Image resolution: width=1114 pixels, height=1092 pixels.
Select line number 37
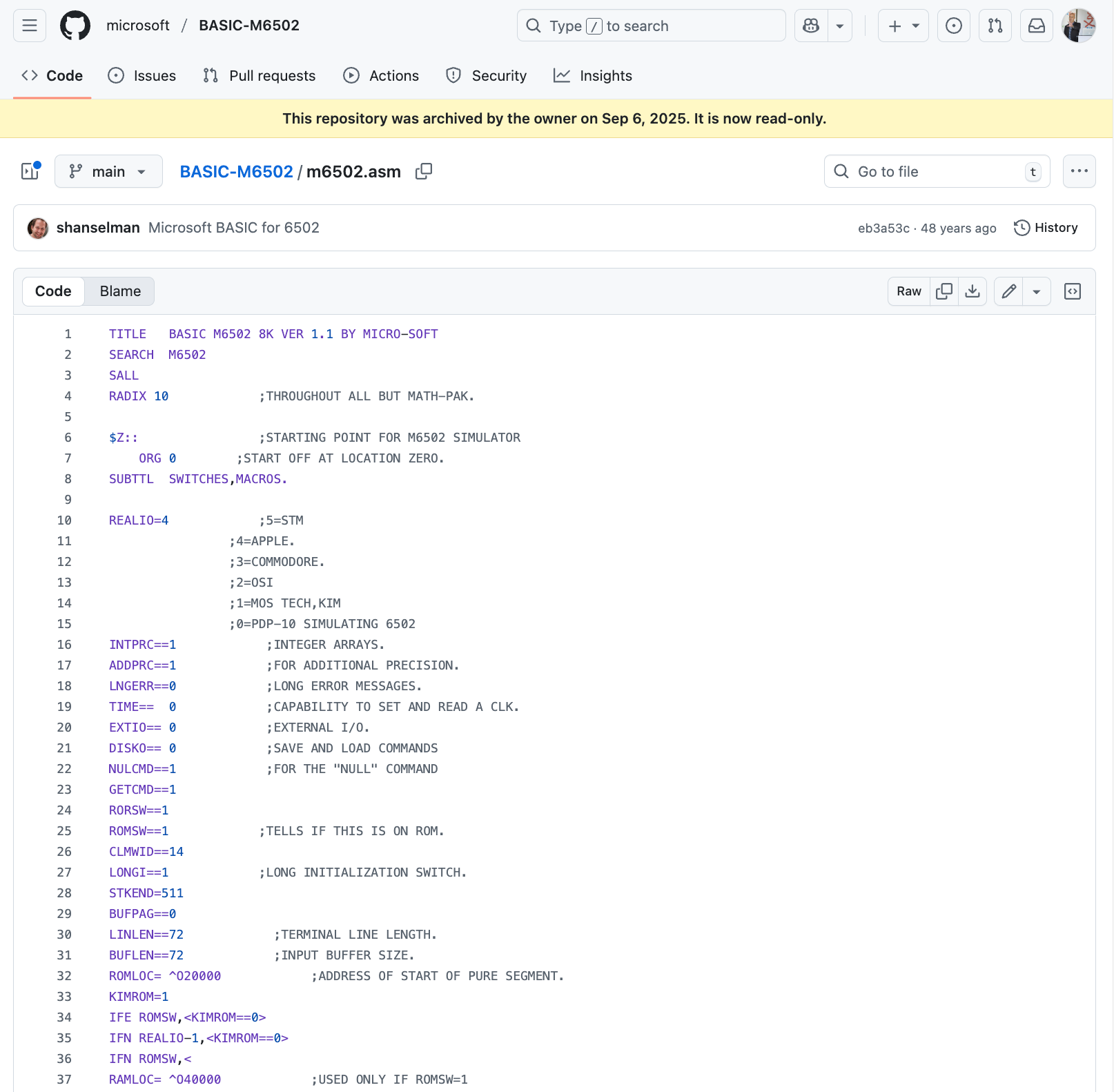[x=64, y=1080]
